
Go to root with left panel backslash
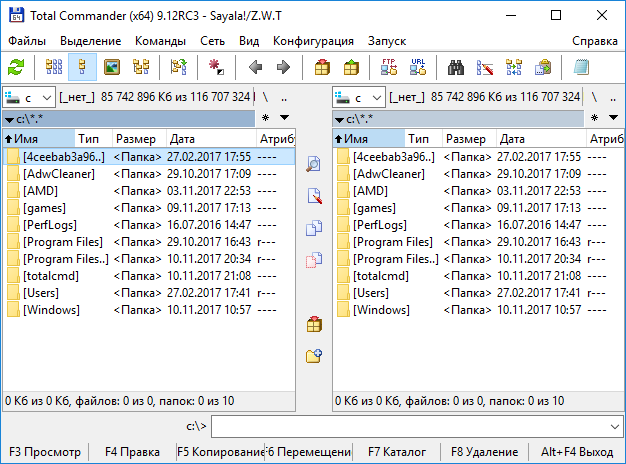point(265,97)
